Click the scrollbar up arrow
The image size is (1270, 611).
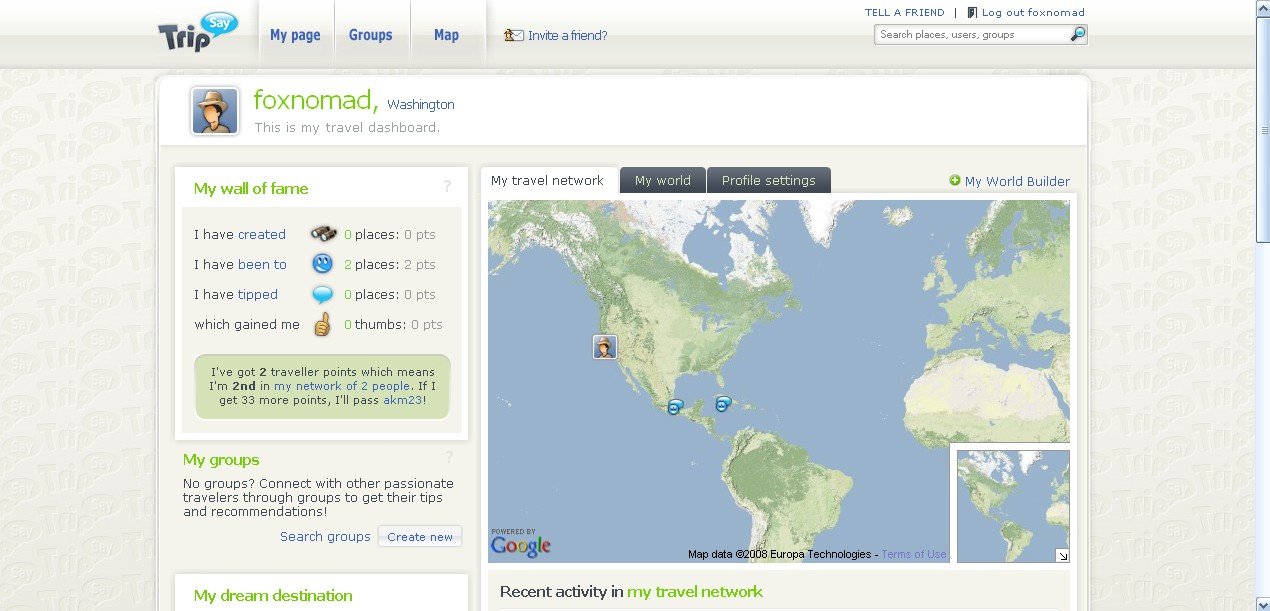pos(1262,8)
